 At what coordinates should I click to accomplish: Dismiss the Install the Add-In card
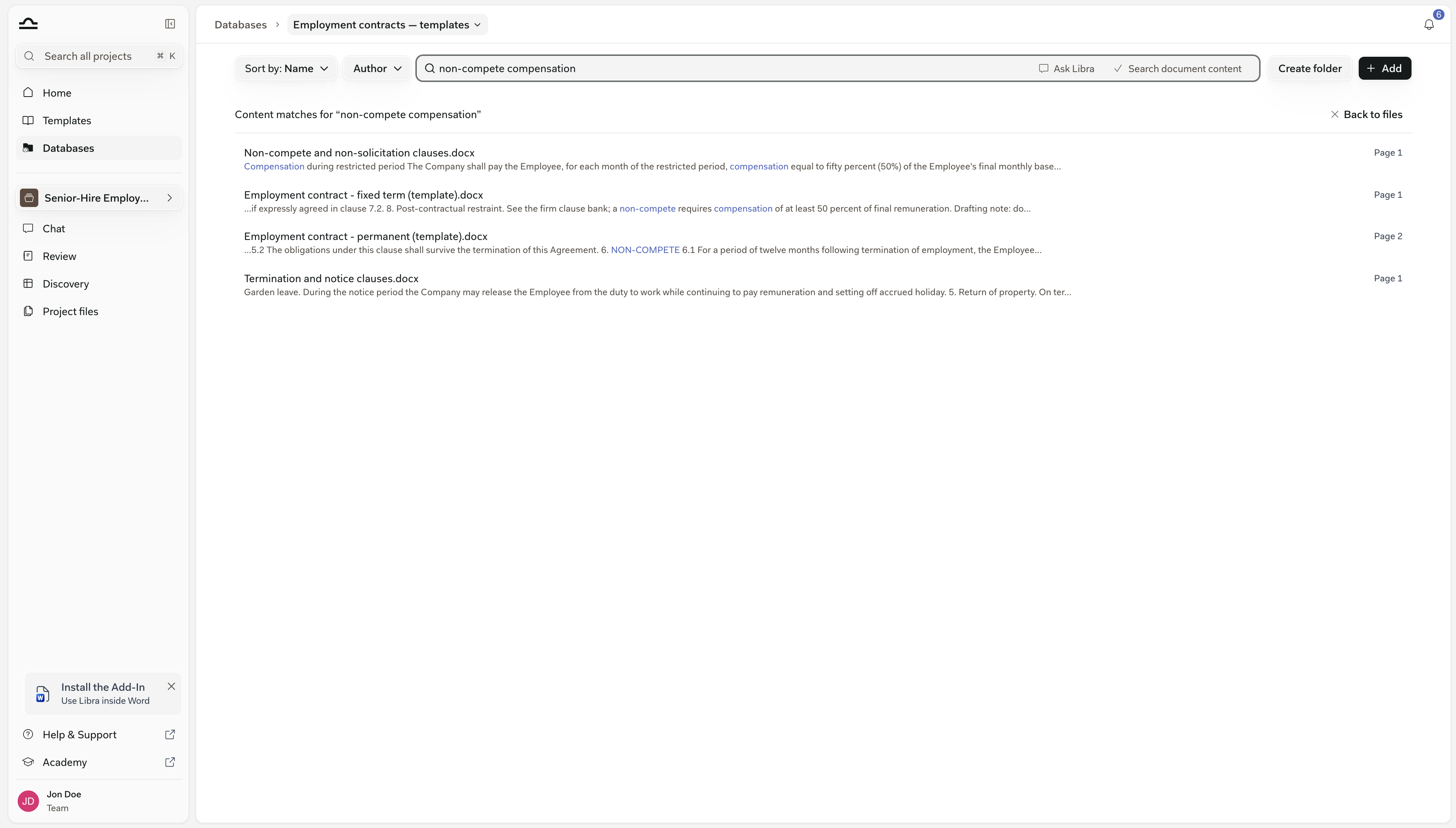[171, 687]
